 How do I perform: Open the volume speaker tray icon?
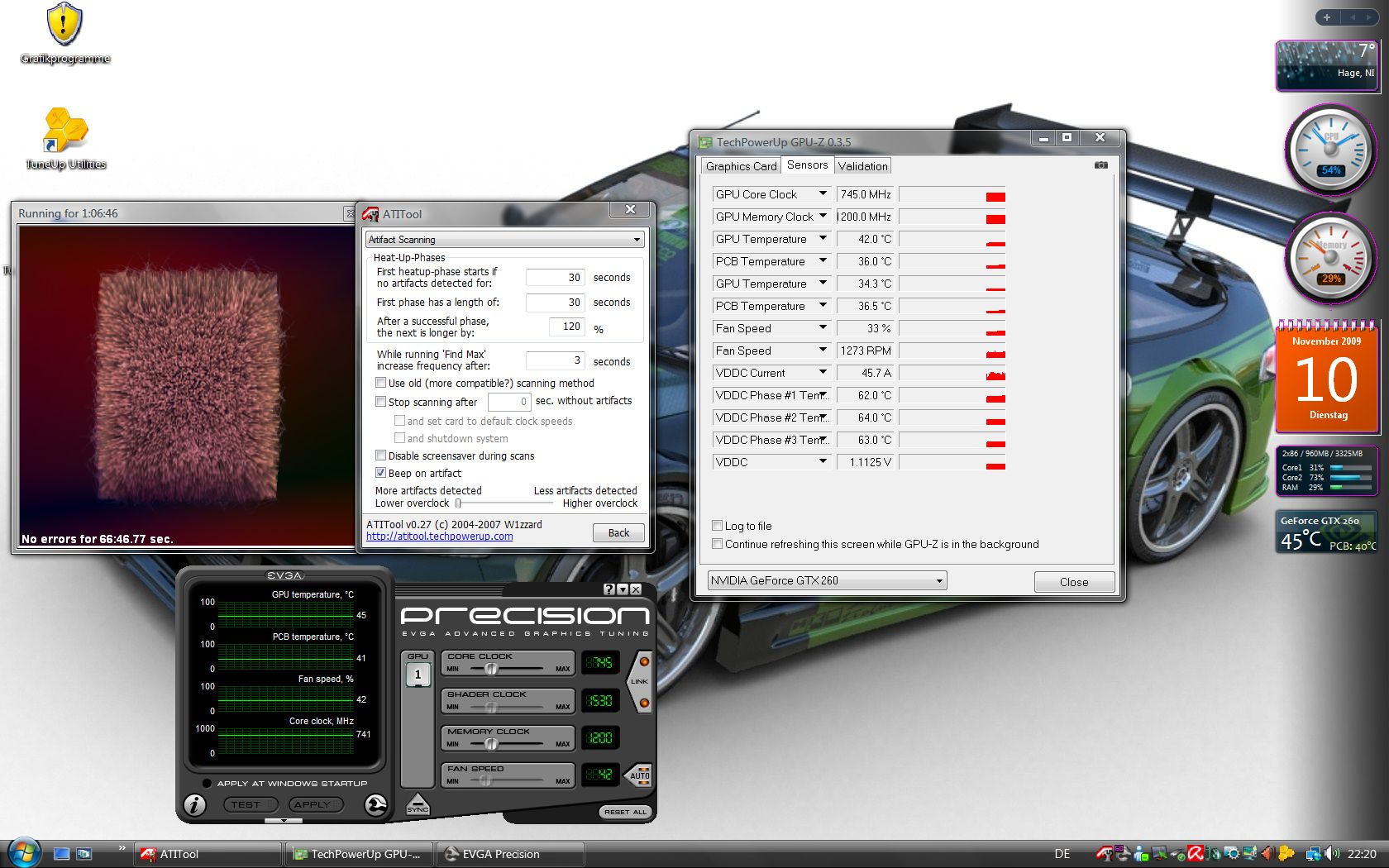pyautogui.click(x=1331, y=854)
